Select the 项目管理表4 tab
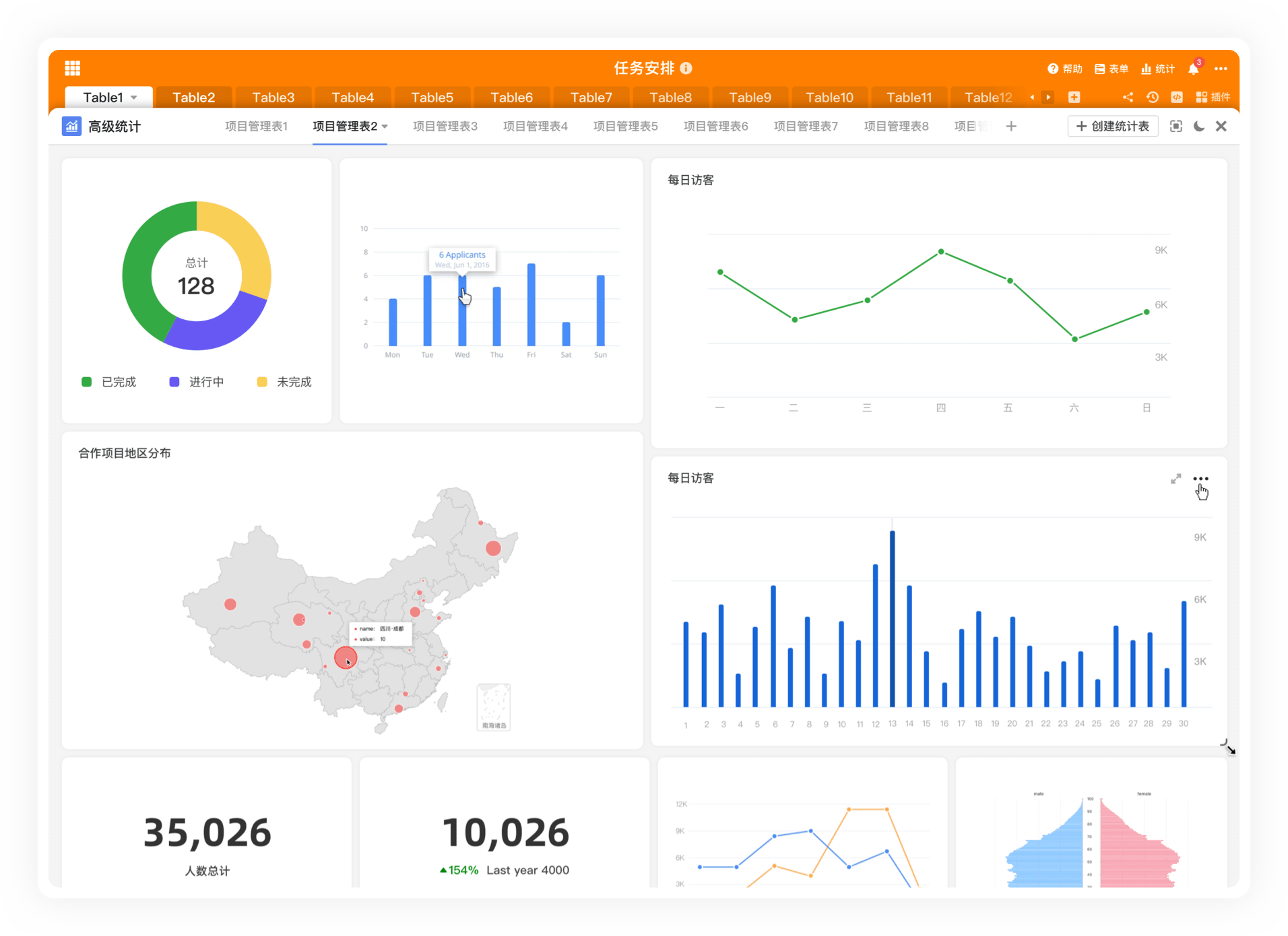Viewport: 1288px width, 936px height. (535, 127)
